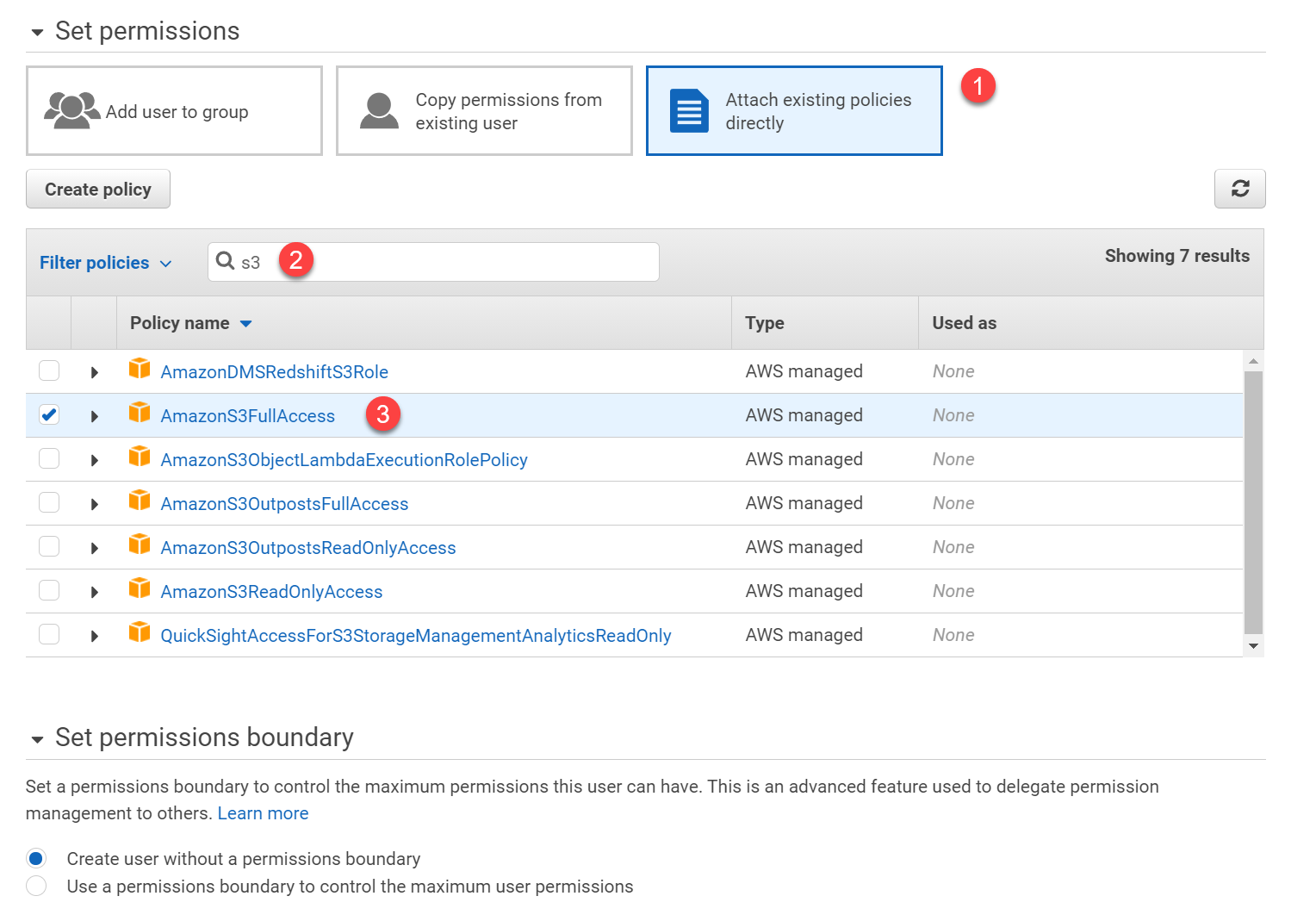Viewport: 1316px width, 921px height.
Task: Select Use a permissions boundary radio option
Action: click(36, 886)
